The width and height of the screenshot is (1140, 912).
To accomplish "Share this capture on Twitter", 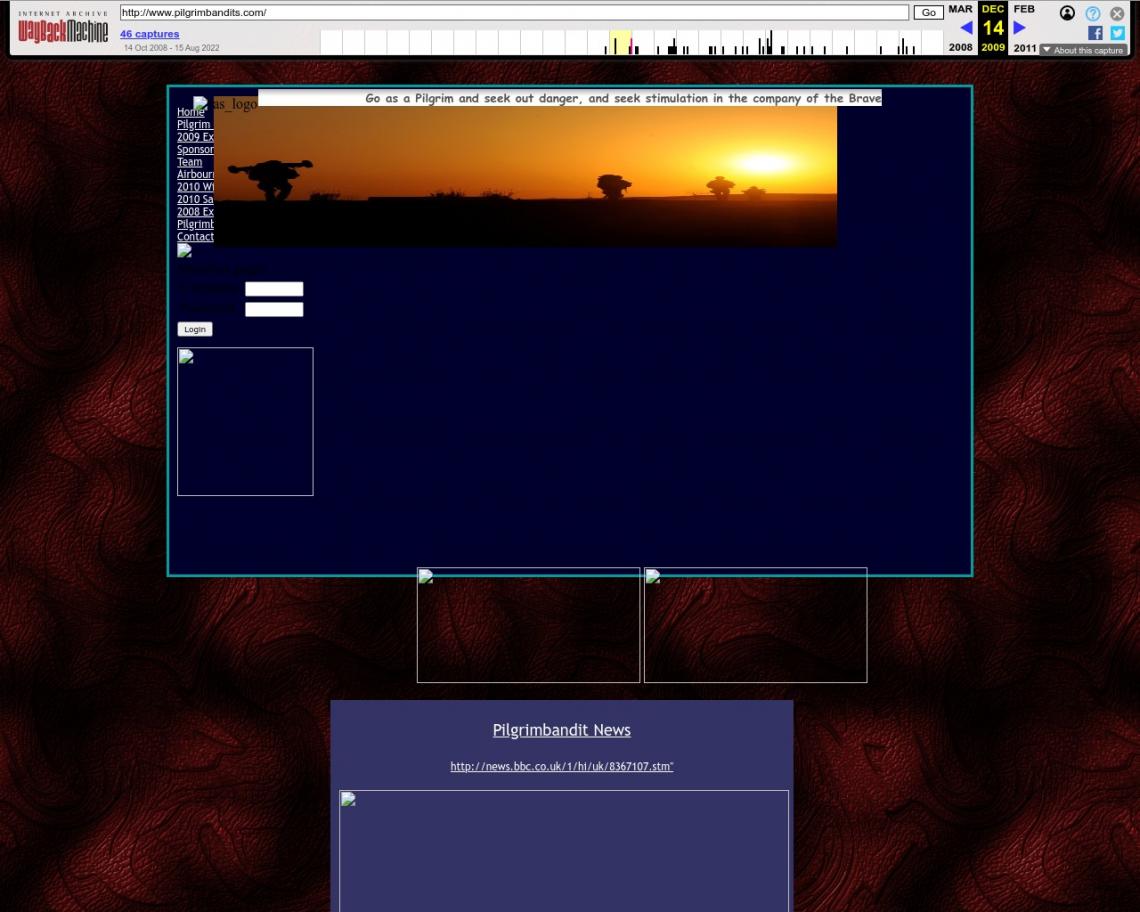I will pyautogui.click(x=1117, y=33).
